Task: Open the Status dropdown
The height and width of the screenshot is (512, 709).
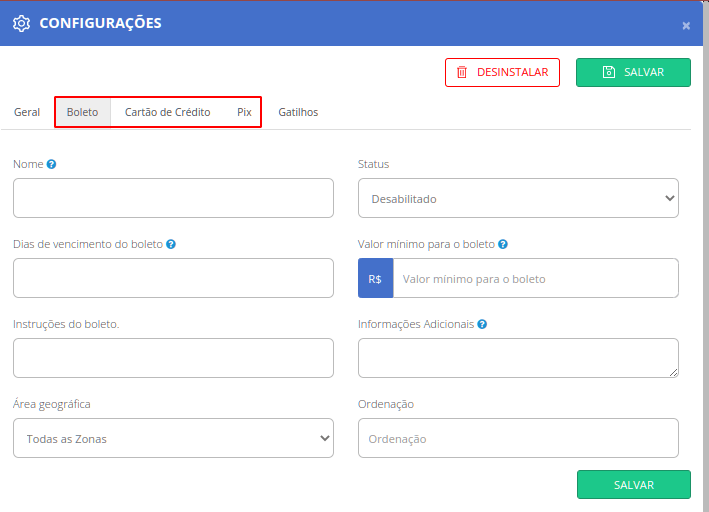Action: pyautogui.click(x=518, y=198)
